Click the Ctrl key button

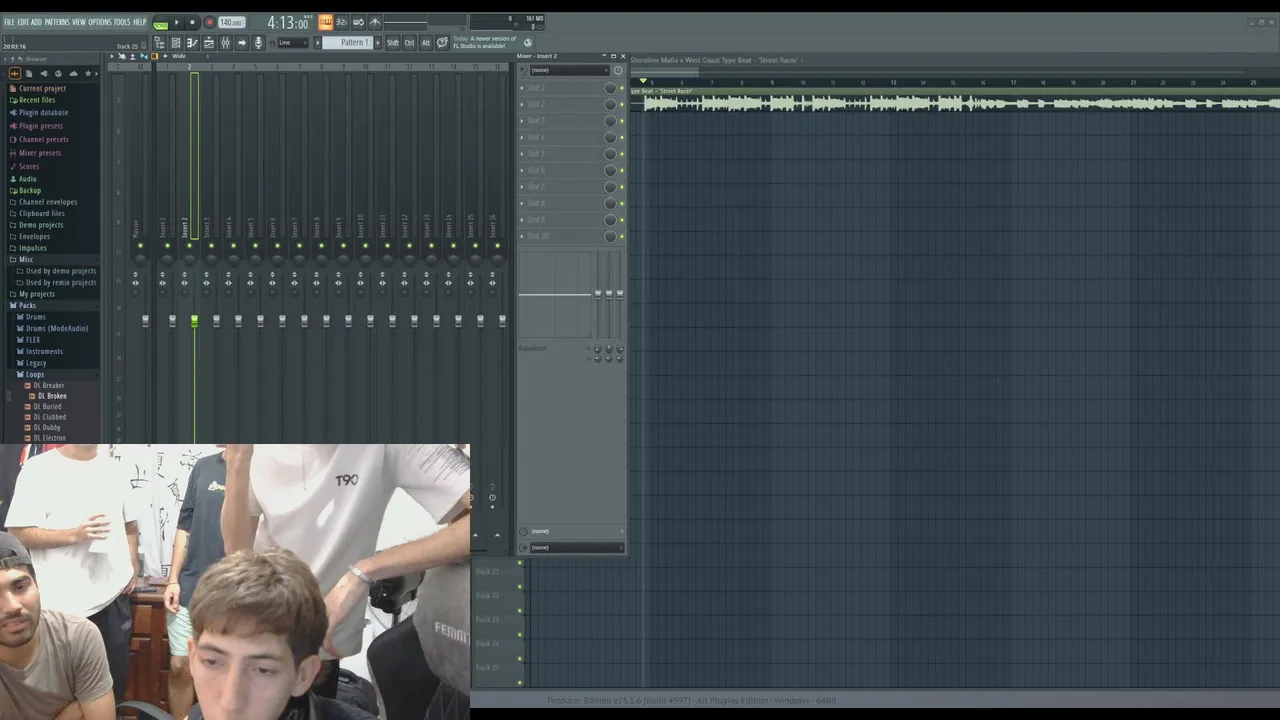coord(409,43)
